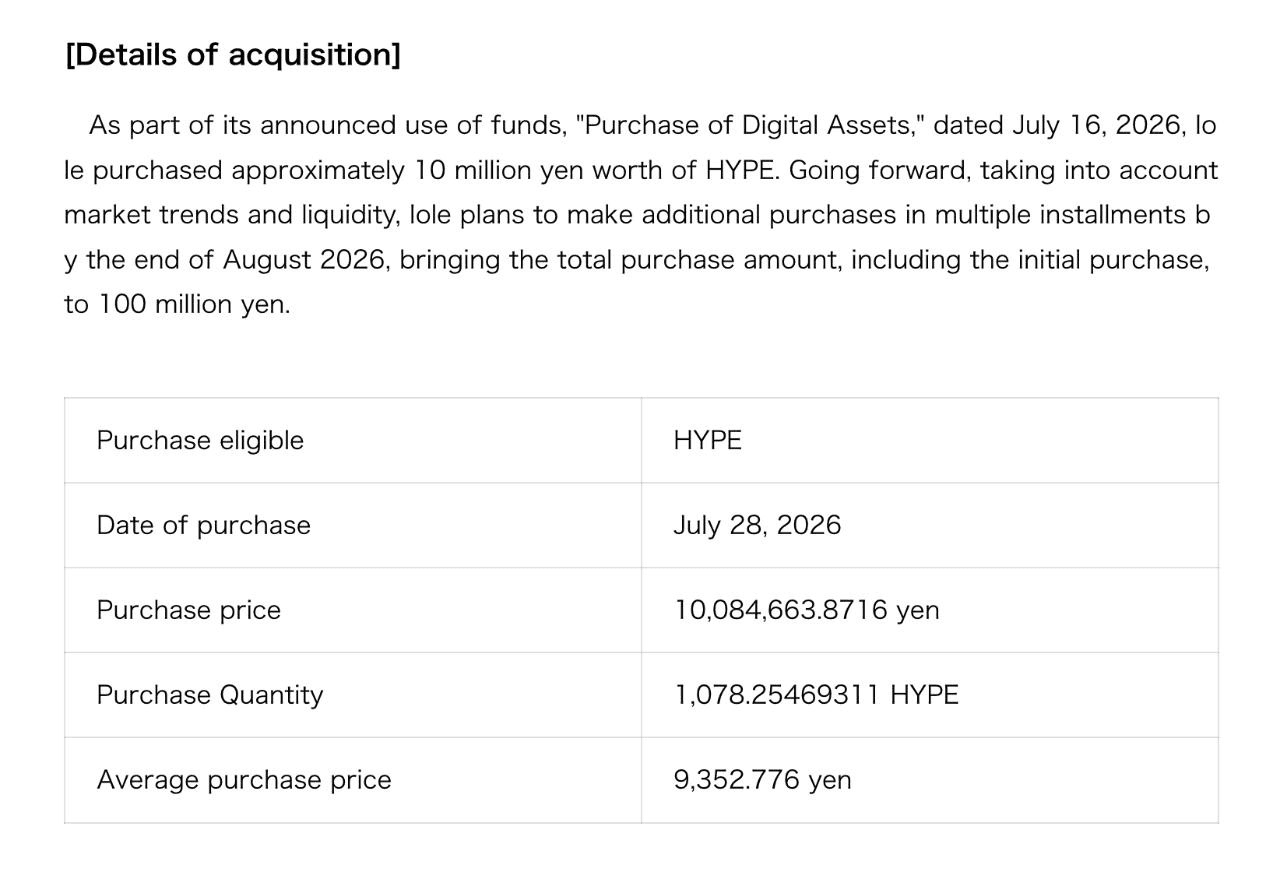Select the 10,084,663.8716 yen value
The image size is (1280, 881).
(807, 610)
